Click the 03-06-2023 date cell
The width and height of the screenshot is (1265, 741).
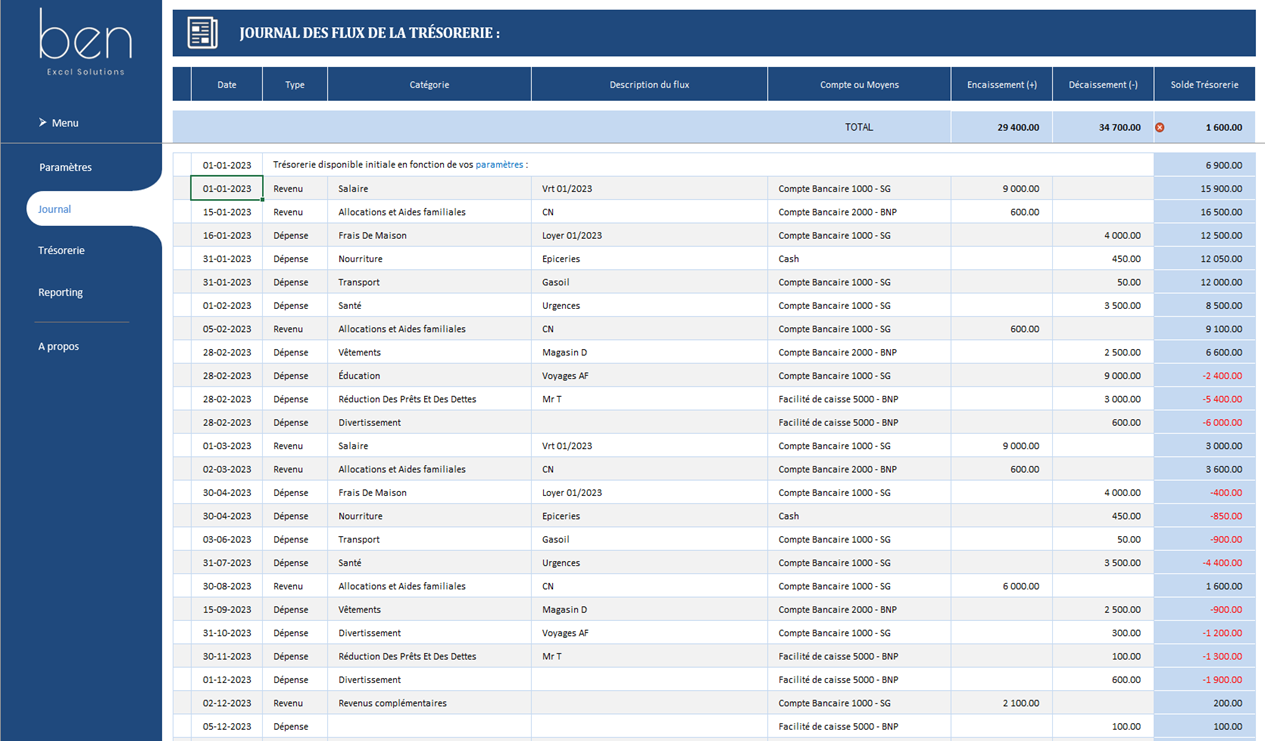(x=227, y=539)
